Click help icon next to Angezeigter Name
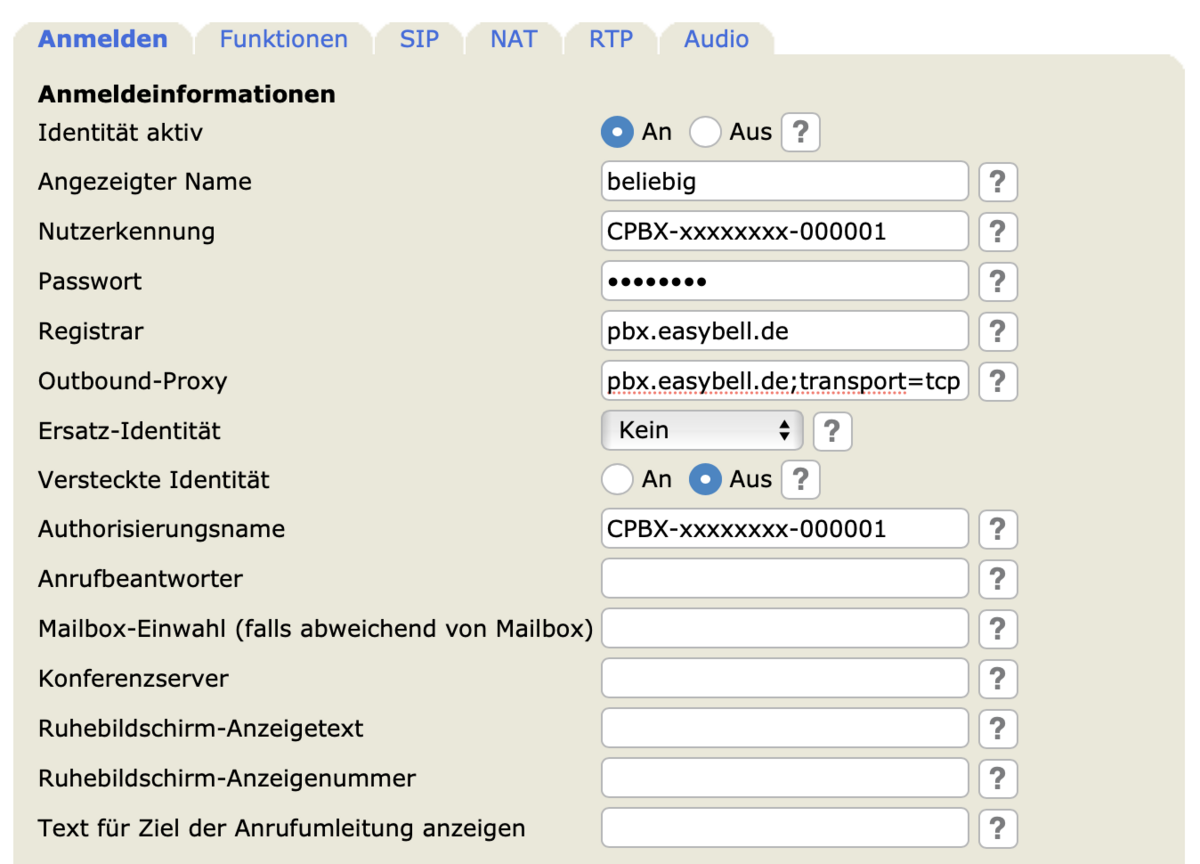Image resolution: width=1200 pixels, height=864 pixels. coord(997,182)
